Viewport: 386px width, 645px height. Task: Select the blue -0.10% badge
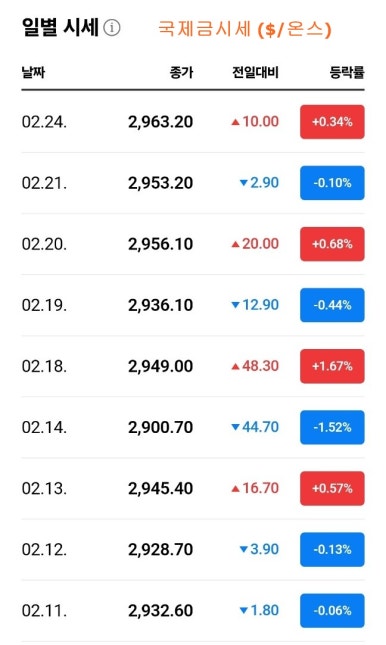point(332,183)
